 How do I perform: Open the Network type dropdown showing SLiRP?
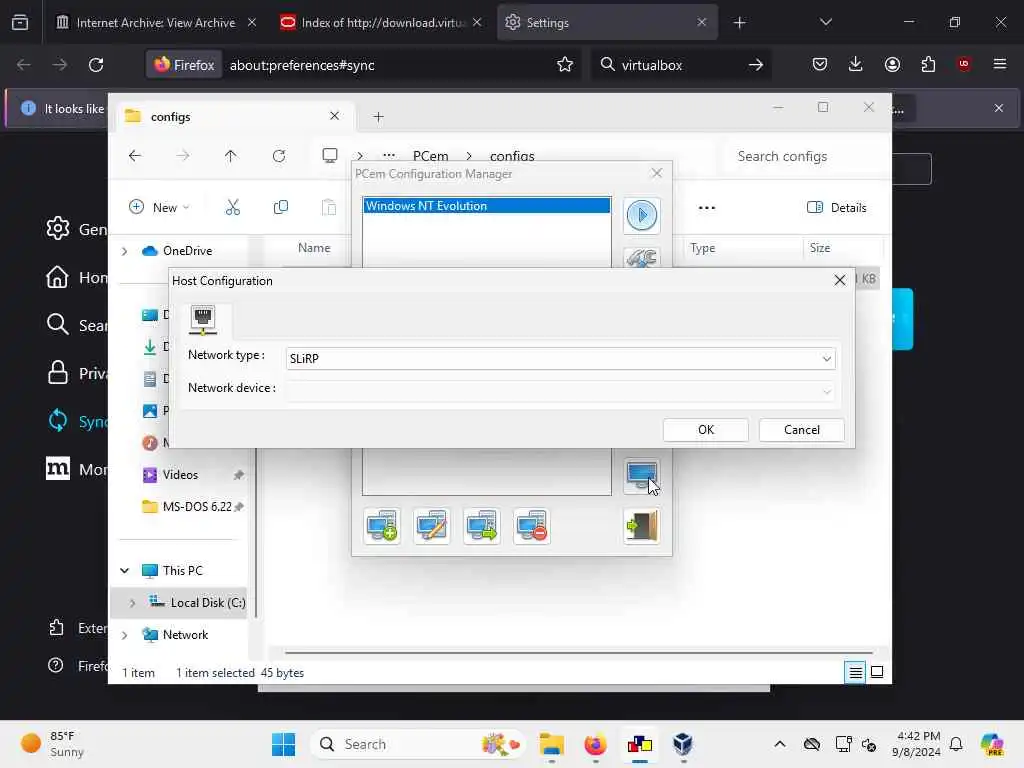[x=560, y=359]
